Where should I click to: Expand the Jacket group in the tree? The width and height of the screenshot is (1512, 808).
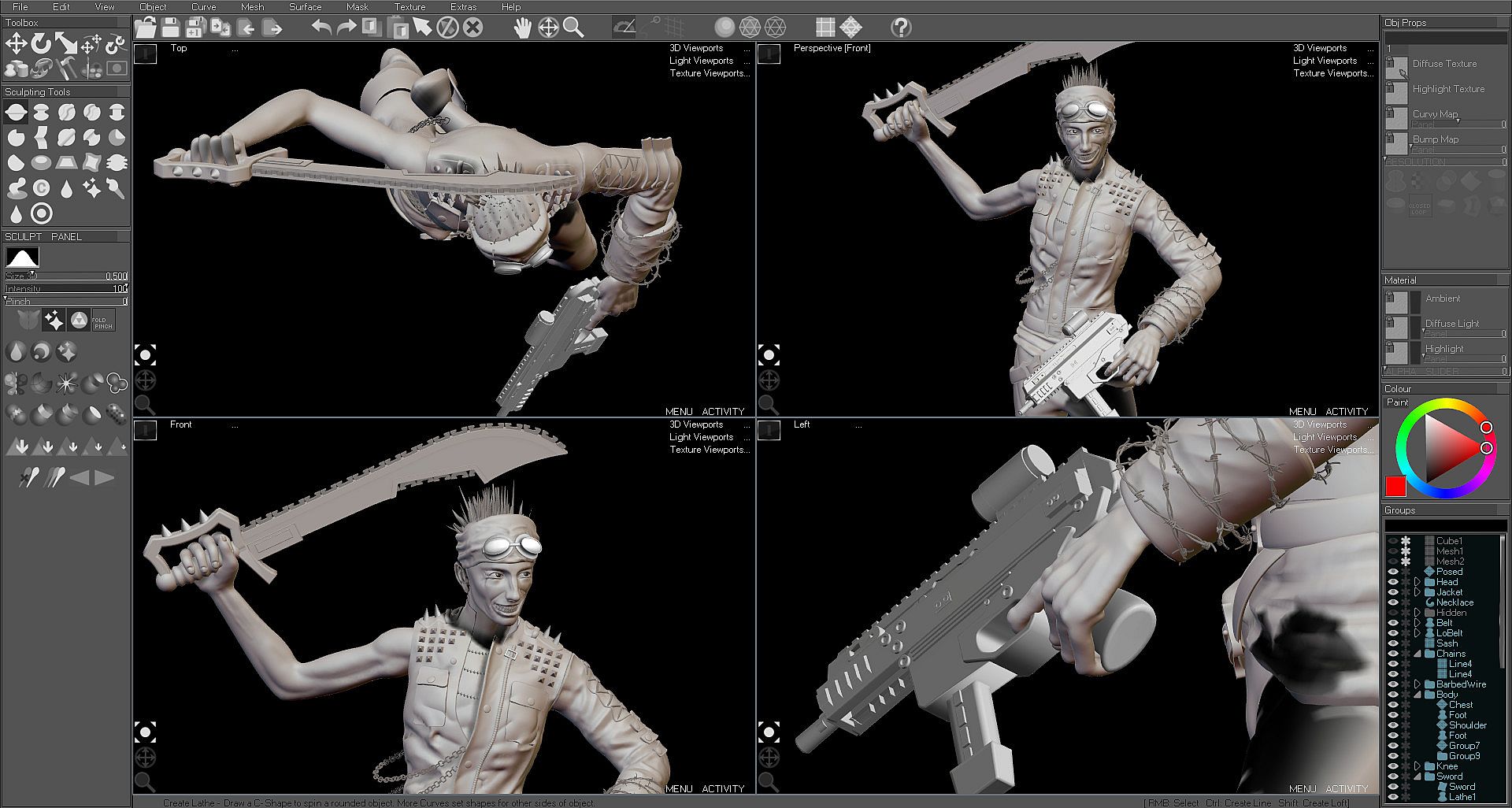click(x=1417, y=592)
